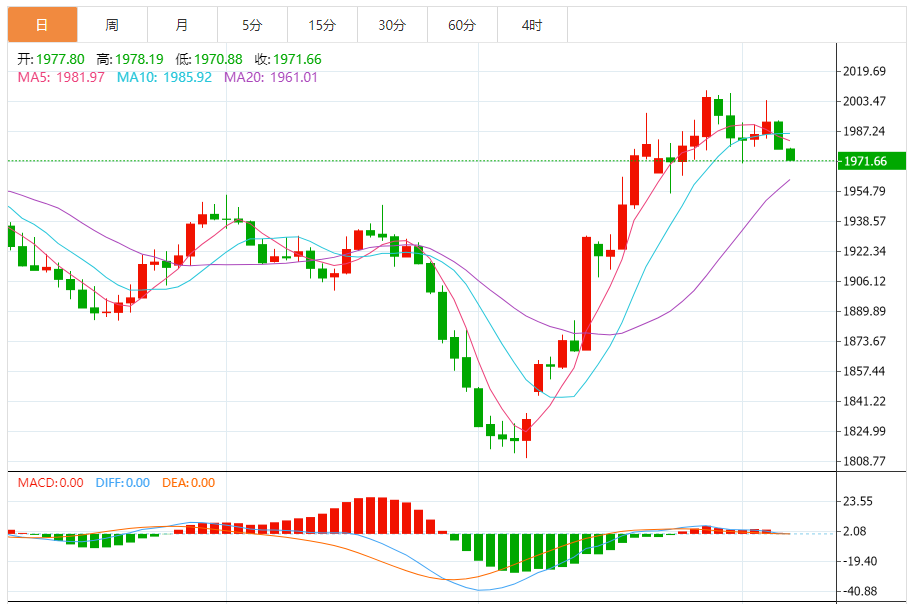911x604 pixels.
Task: Click the 2.08 MACD axis label
Action: click(x=855, y=531)
